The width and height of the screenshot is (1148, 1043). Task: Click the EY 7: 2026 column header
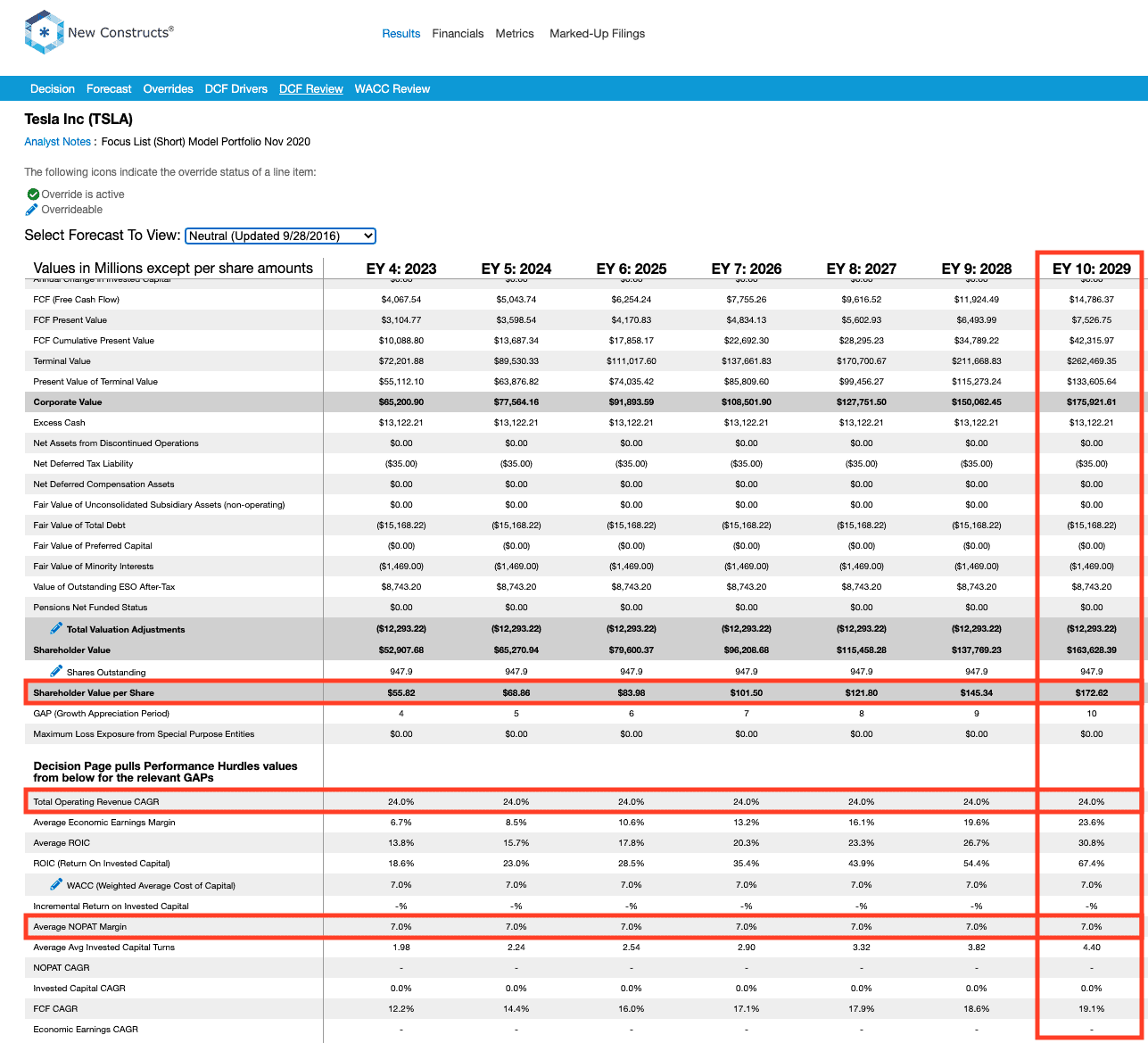pos(747,269)
